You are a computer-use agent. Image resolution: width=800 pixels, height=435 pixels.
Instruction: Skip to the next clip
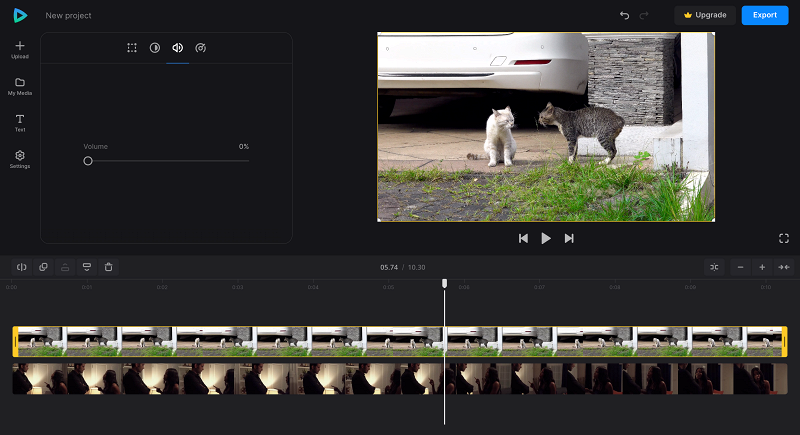pyautogui.click(x=569, y=239)
